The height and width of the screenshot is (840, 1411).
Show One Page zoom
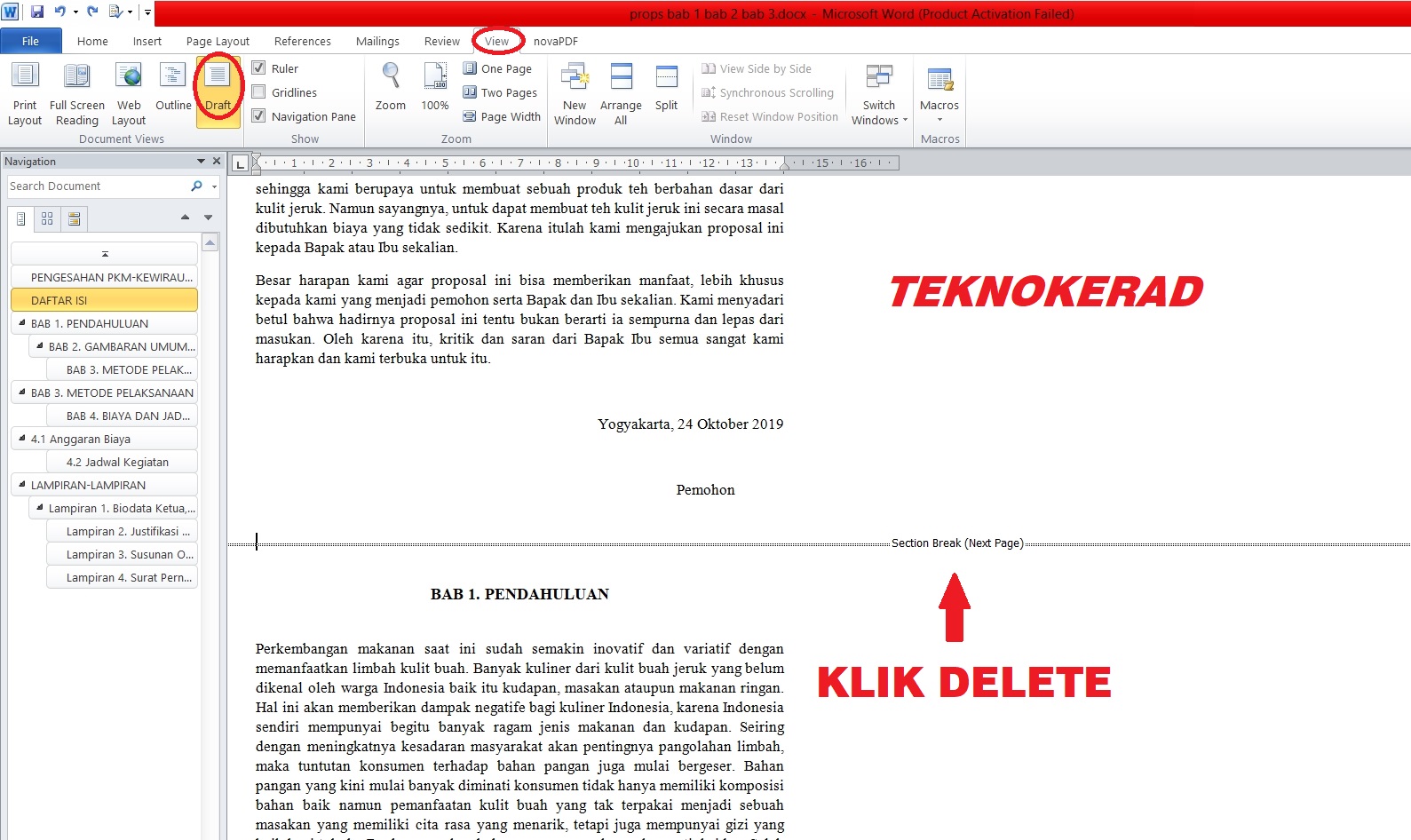[x=497, y=68]
